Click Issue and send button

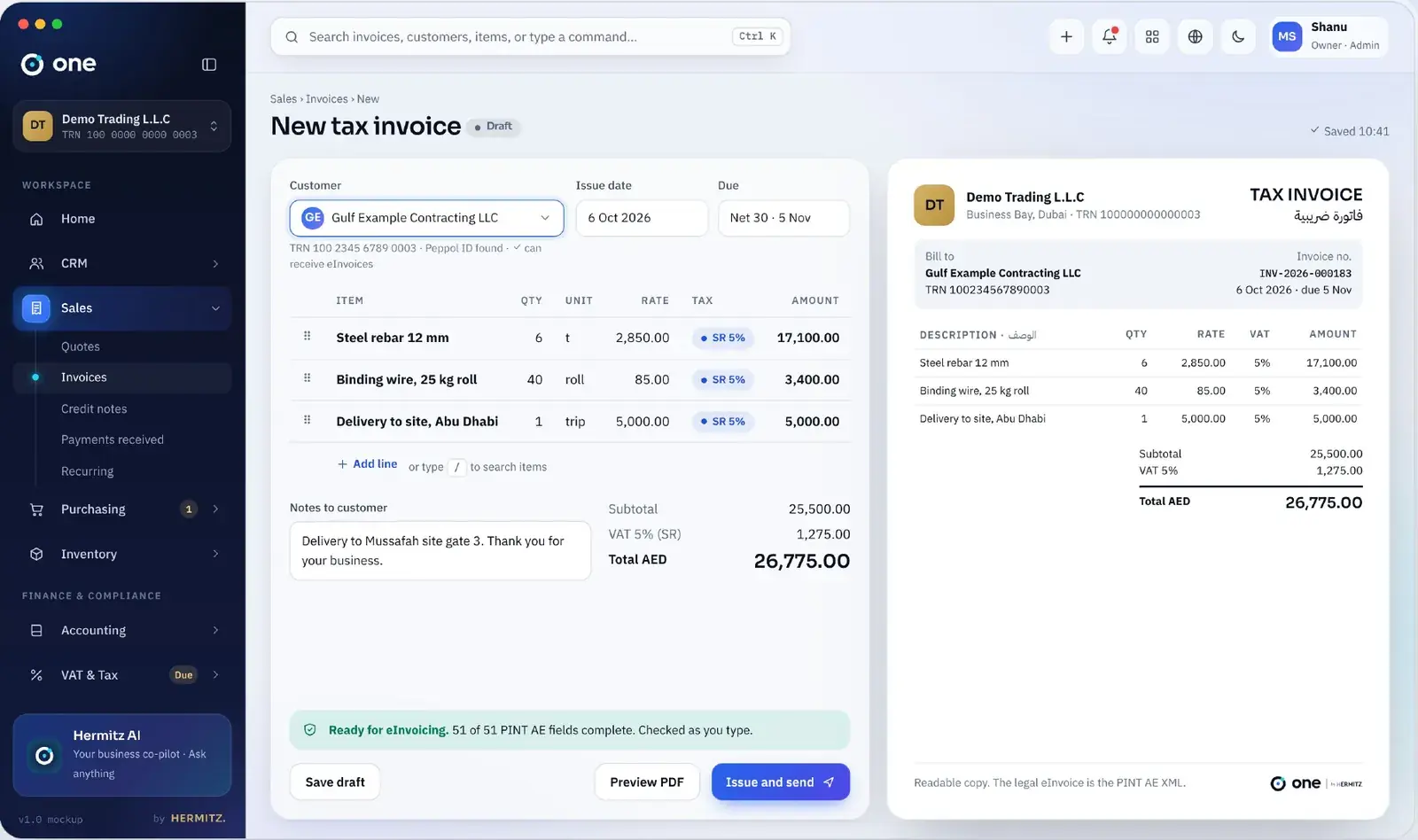(780, 782)
